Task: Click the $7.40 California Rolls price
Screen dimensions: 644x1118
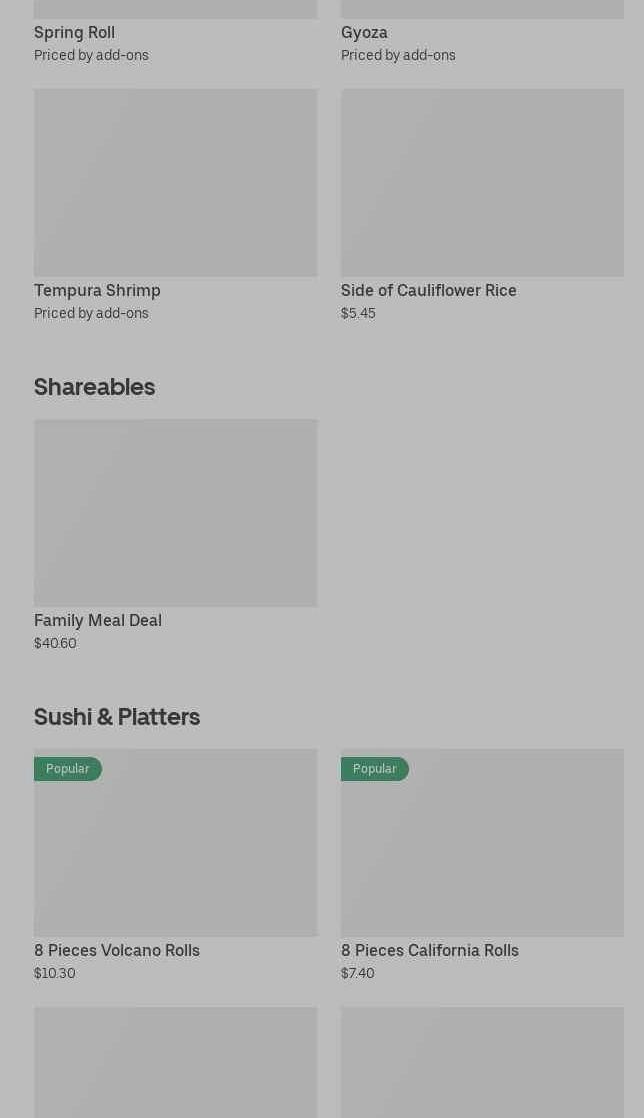Action: [357, 973]
